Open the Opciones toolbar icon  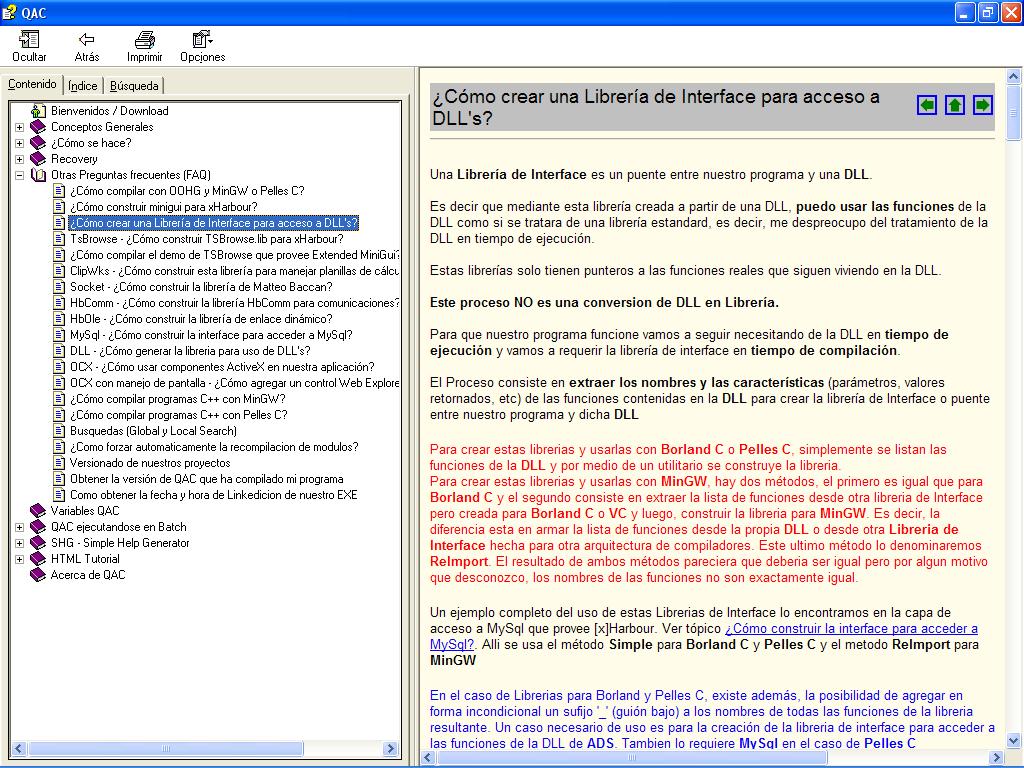tap(202, 40)
